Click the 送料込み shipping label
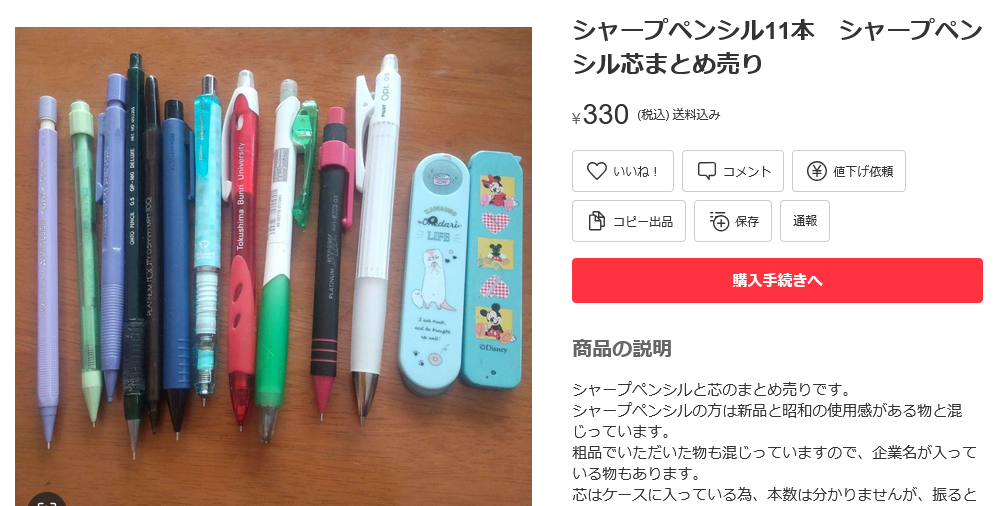This screenshot has width=1006, height=506. point(696,115)
